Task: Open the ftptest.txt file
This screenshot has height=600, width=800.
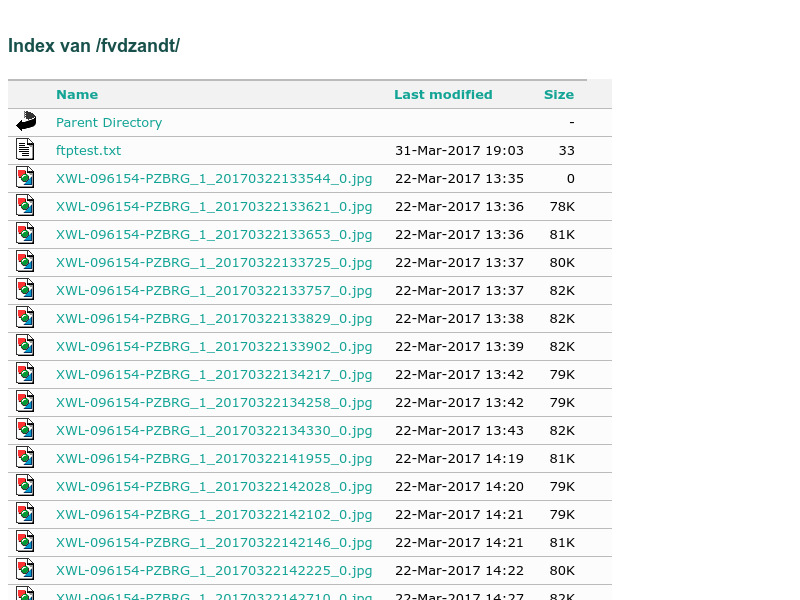Action: click(x=88, y=150)
